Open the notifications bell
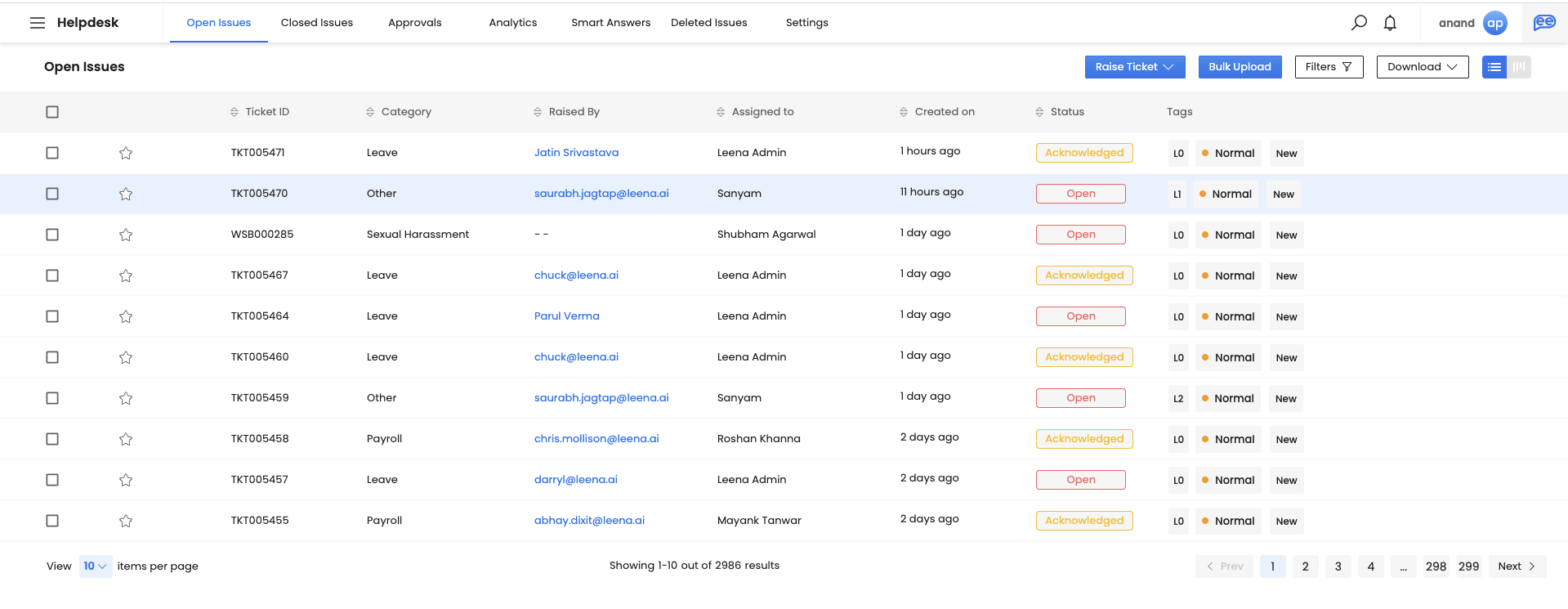Image resolution: width=1568 pixels, height=609 pixels. pos(1390,23)
